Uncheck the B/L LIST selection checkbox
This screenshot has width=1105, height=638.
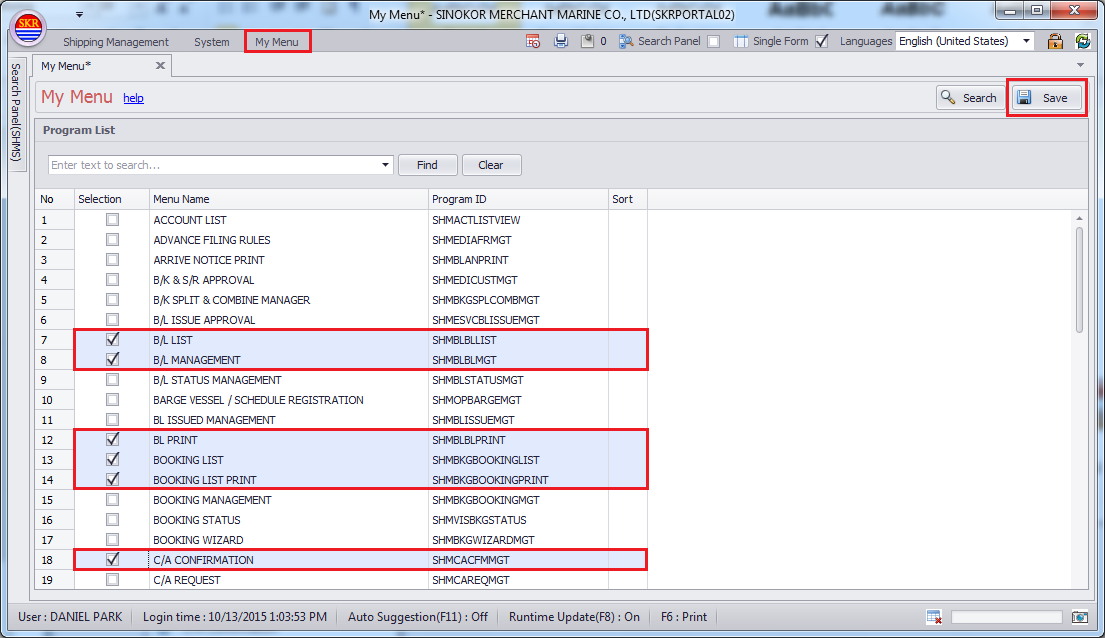[x=112, y=340]
